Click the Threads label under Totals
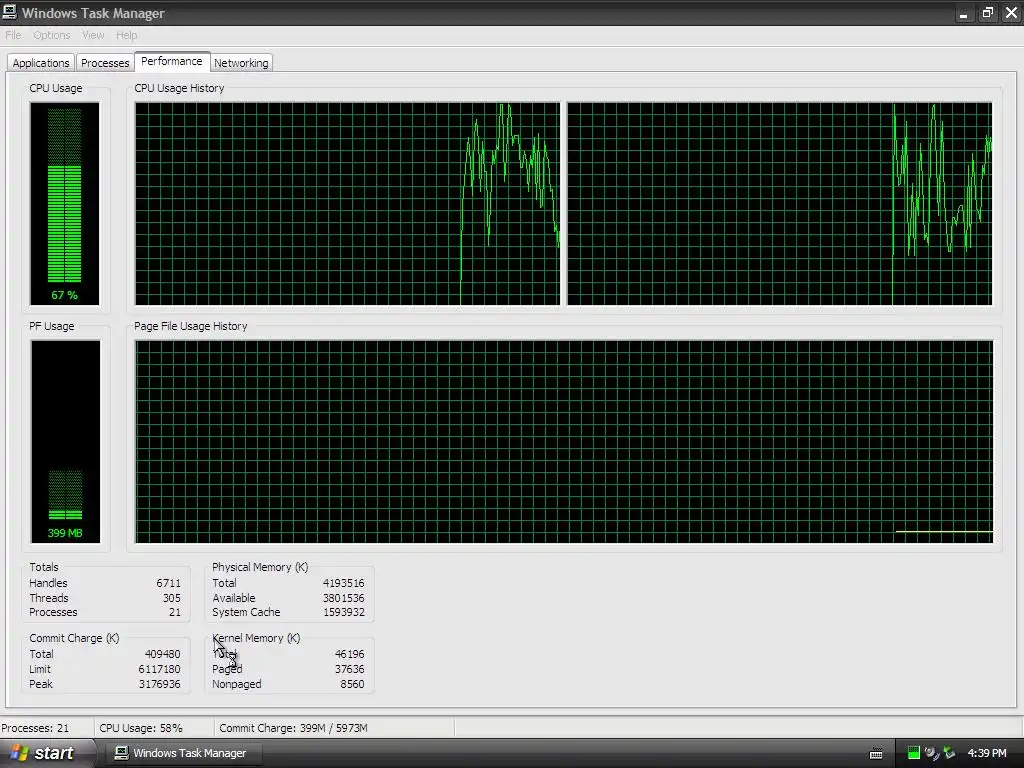Image resolution: width=1024 pixels, height=768 pixels. [48, 598]
